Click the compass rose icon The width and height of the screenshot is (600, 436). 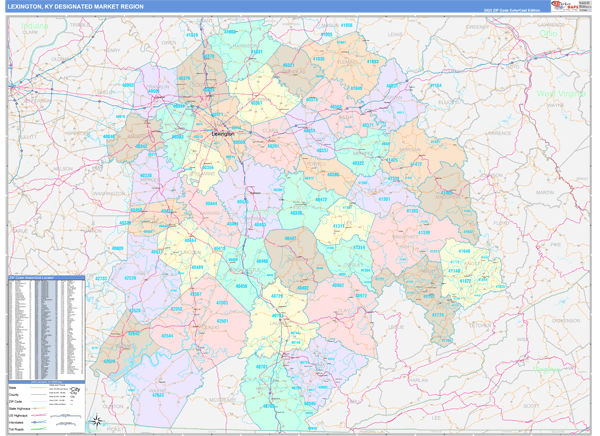click(x=97, y=421)
